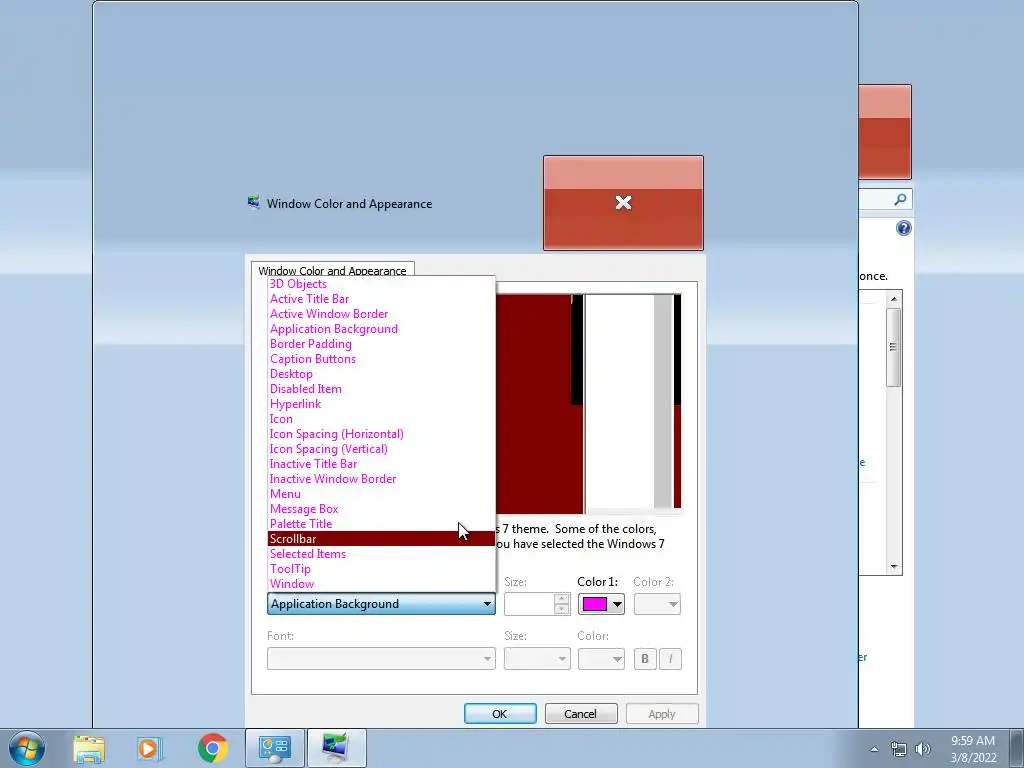Pick Desktop in the item list
This screenshot has height=768, width=1024.
[x=381, y=374]
